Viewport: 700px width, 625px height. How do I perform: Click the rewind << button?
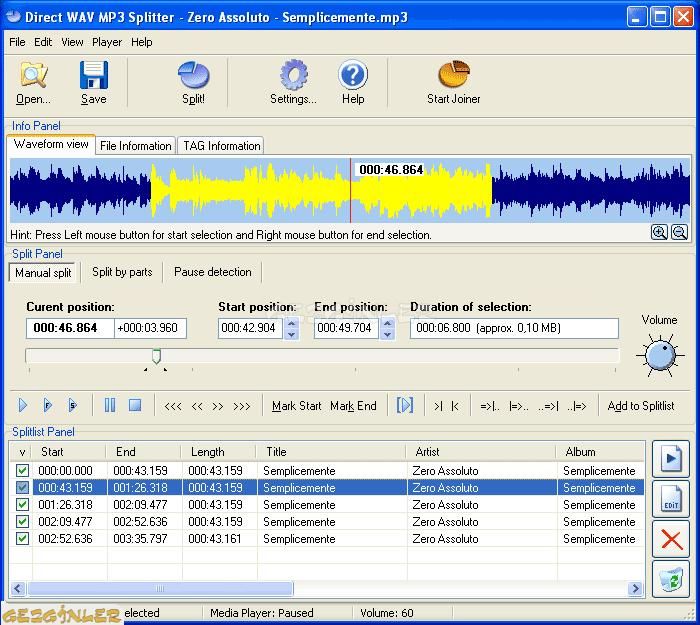click(x=197, y=406)
